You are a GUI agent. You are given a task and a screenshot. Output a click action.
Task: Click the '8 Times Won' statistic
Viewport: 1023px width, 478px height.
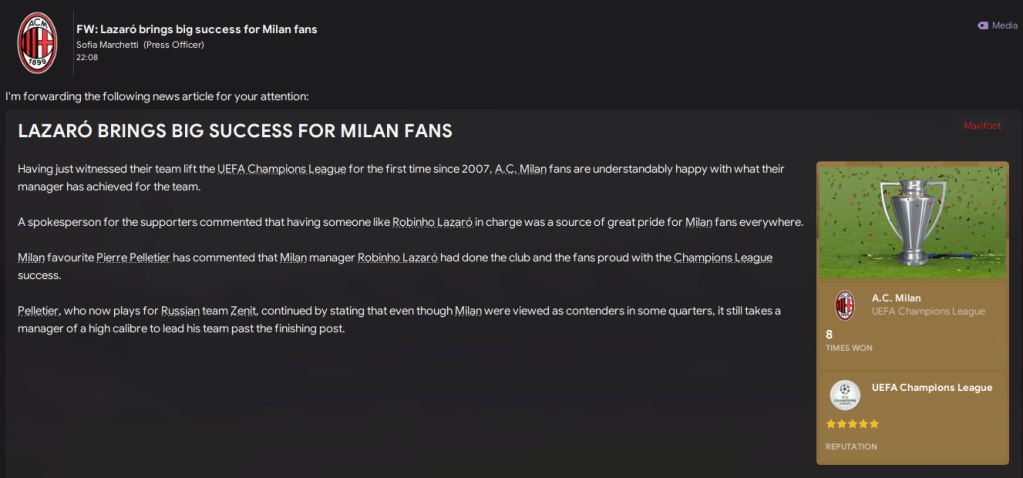[850, 341]
